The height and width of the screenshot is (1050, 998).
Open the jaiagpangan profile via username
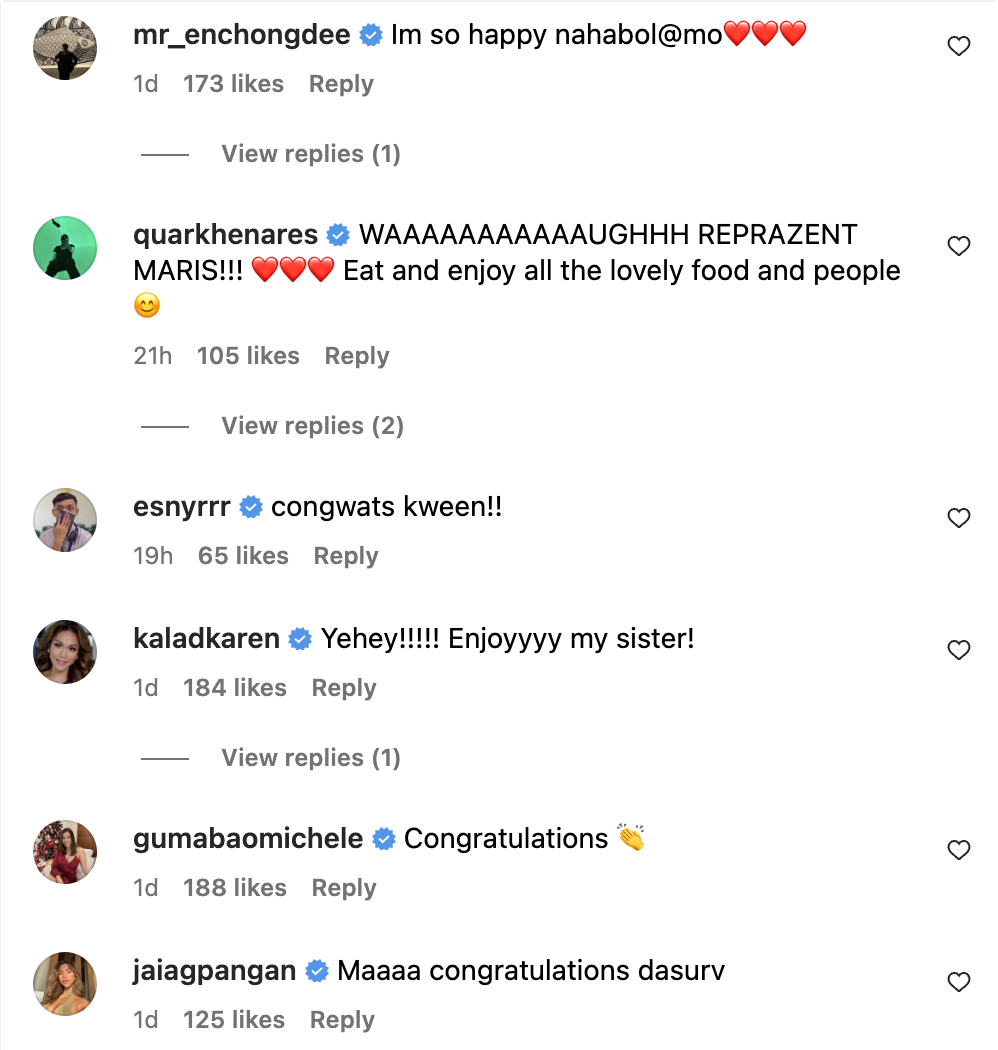click(x=214, y=971)
